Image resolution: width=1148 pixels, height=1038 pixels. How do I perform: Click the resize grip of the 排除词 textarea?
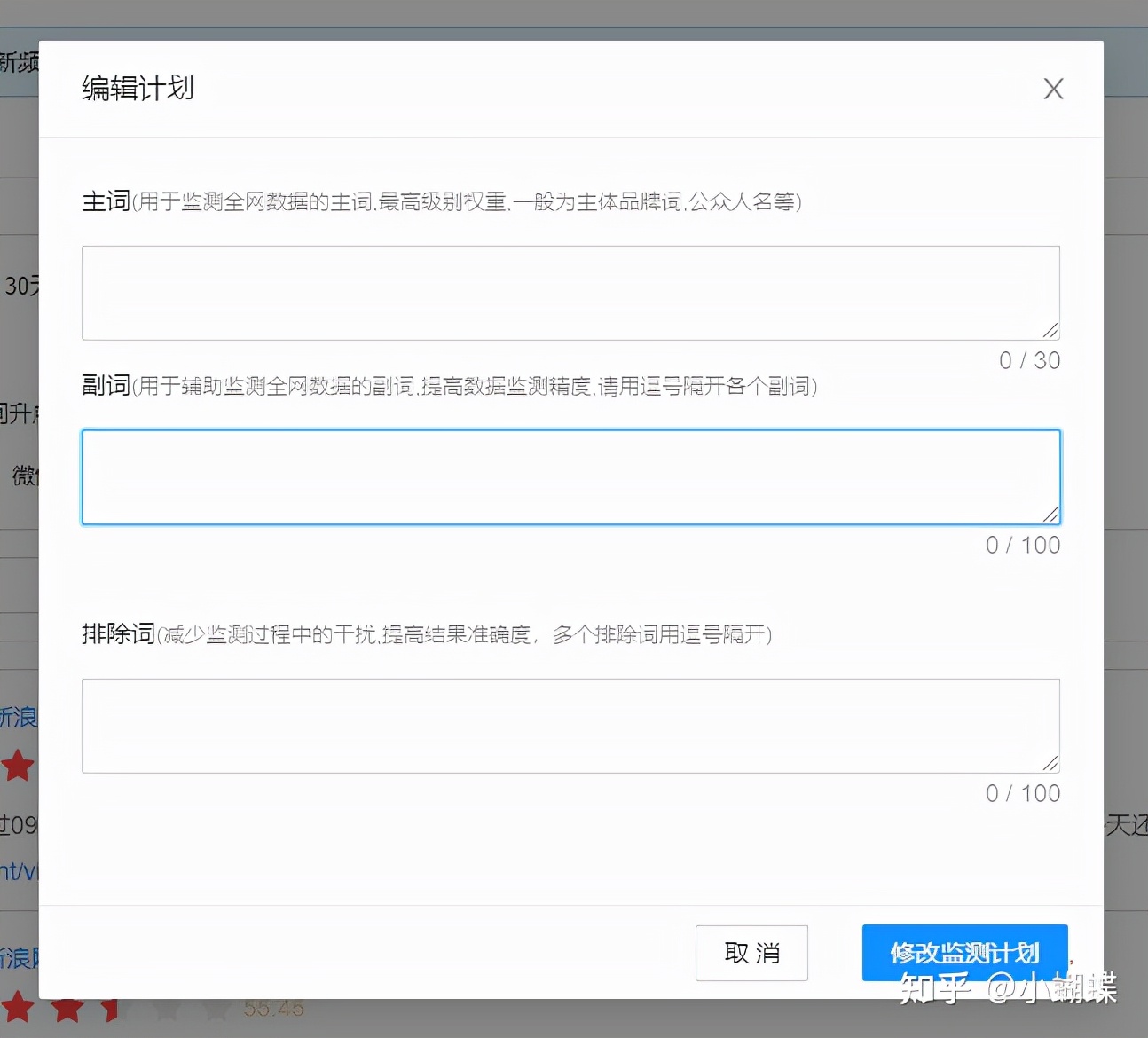(x=1052, y=764)
